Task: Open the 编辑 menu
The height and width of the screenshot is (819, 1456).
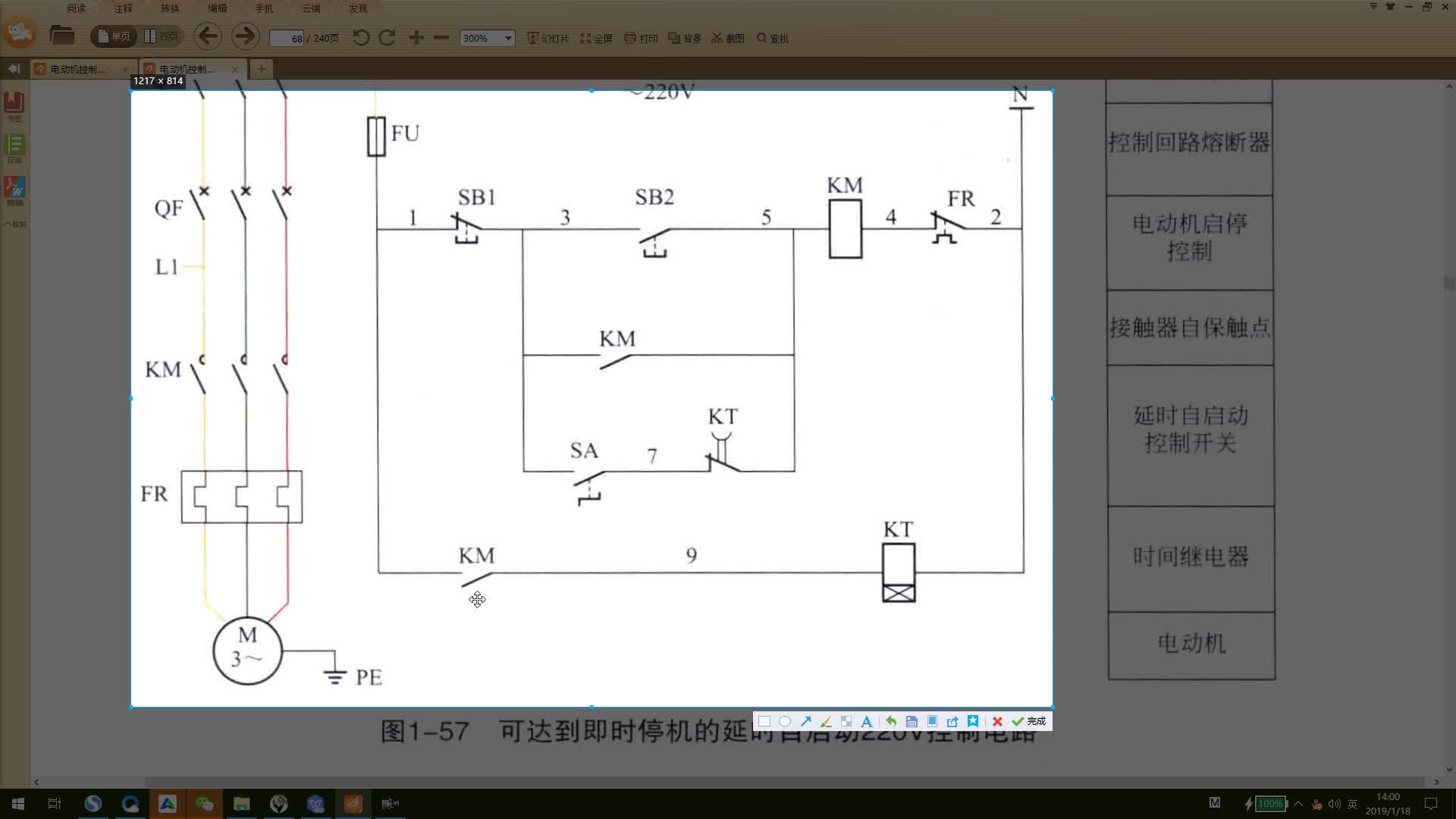Action: (x=217, y=8)
